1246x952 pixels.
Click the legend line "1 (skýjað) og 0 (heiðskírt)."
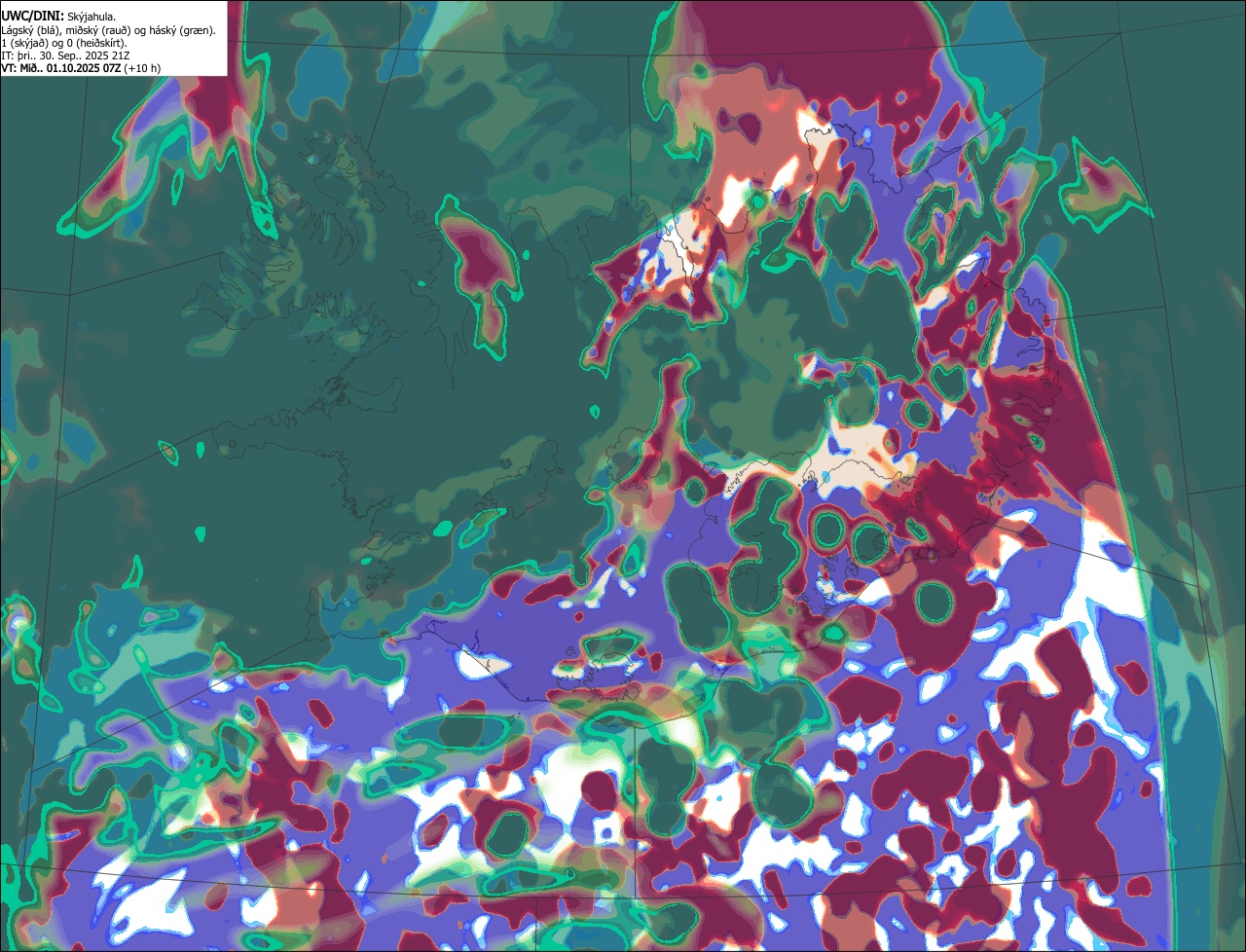pyautogui.click(x=63, y=43)
